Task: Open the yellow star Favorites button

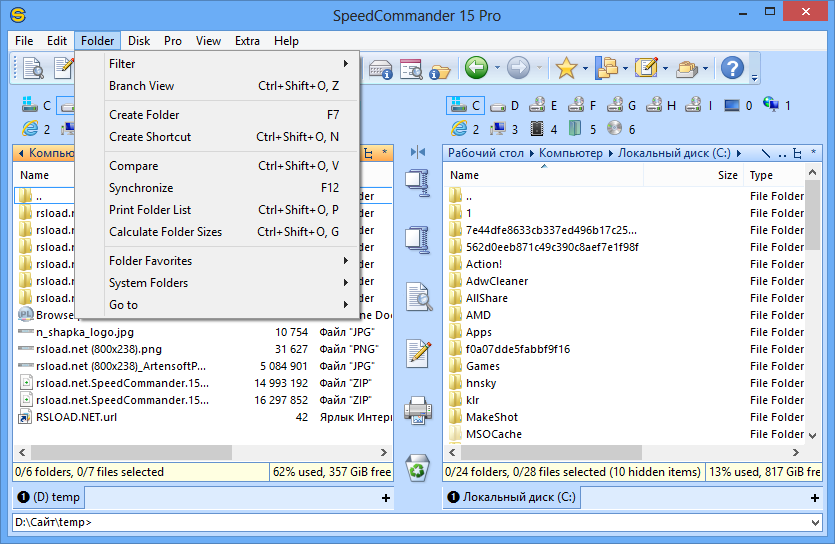Action: tap(566, 68)
